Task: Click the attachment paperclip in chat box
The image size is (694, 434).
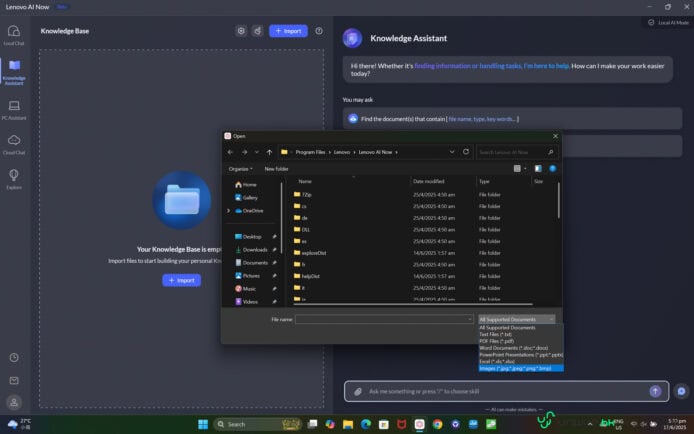Action: click(x=358, y=392)
